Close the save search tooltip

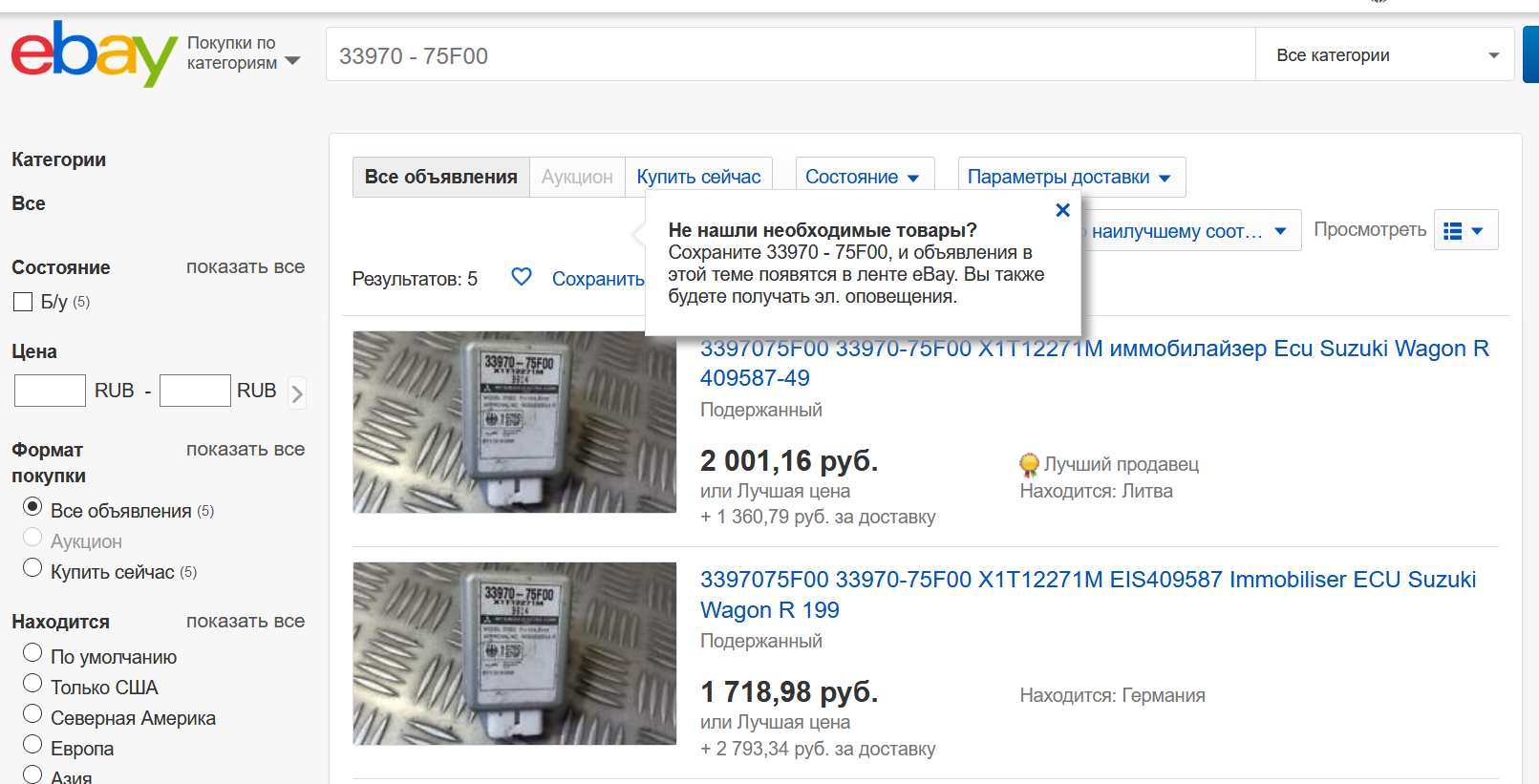[x=1062, y=210]
